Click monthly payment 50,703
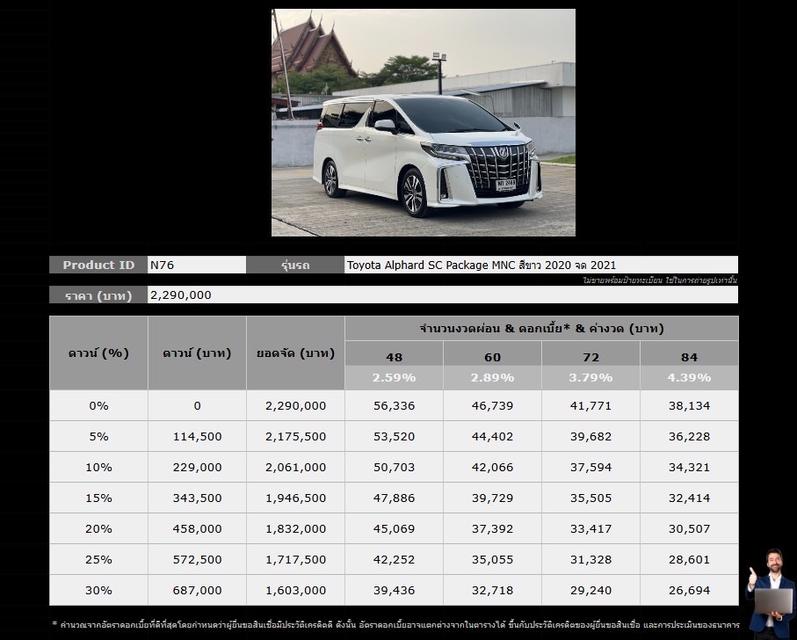The image size is (797, 640). pyautogui.click(x=394, y=467)
